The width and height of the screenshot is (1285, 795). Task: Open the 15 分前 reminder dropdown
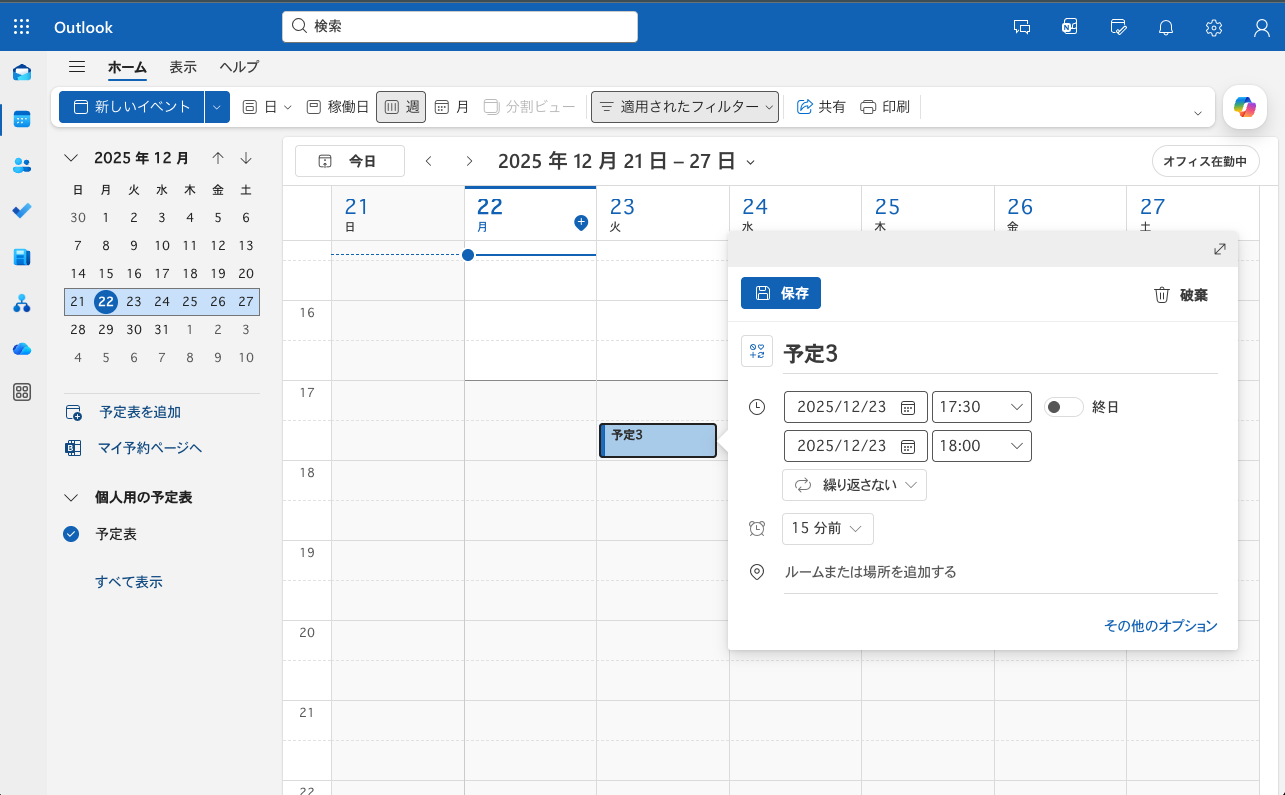827,528
